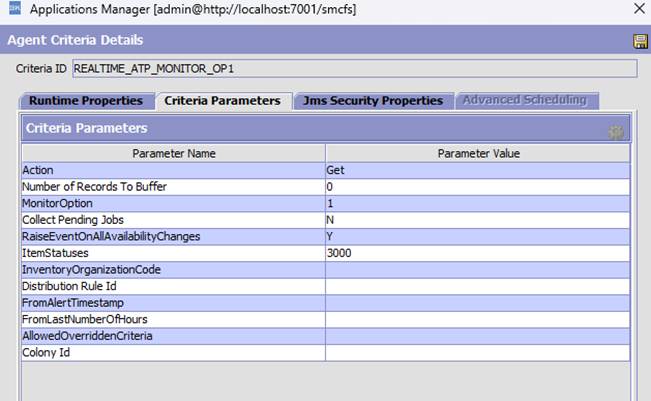Select the Criteria Parameters tab
Screen dimensions: 651x401
coord(222,101)
